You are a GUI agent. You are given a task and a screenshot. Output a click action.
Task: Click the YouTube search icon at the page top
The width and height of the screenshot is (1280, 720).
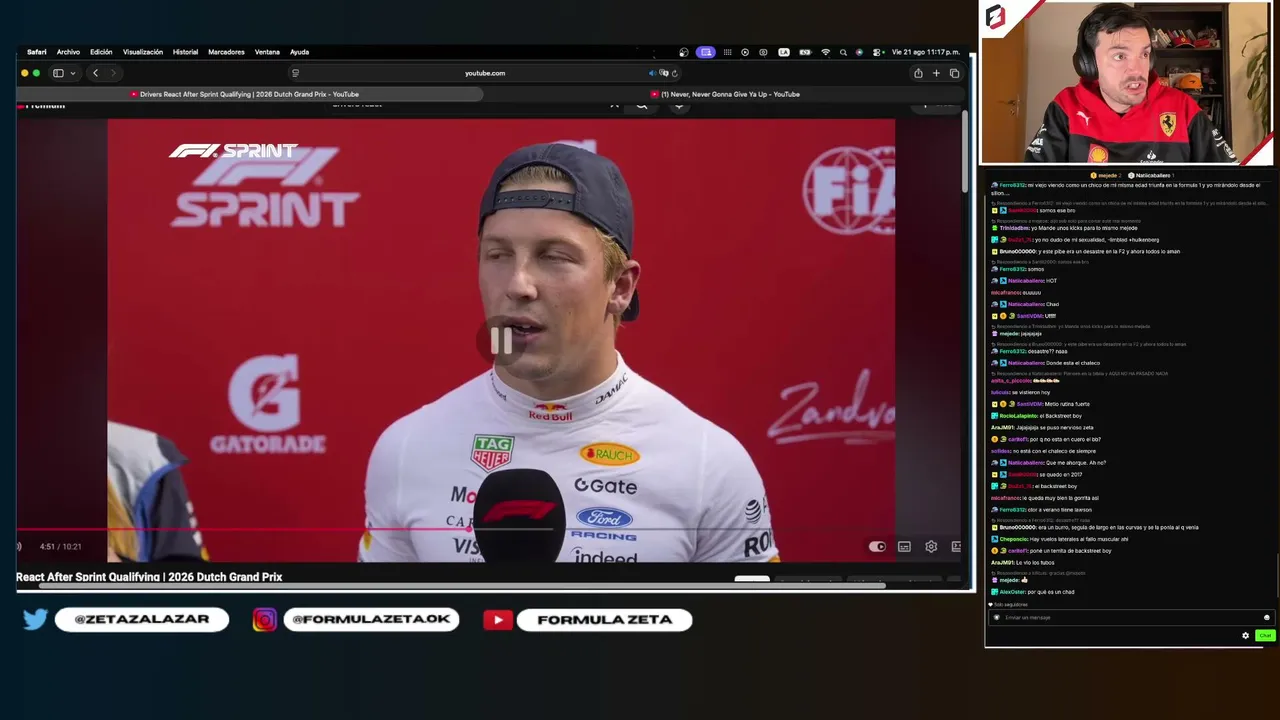642,105
